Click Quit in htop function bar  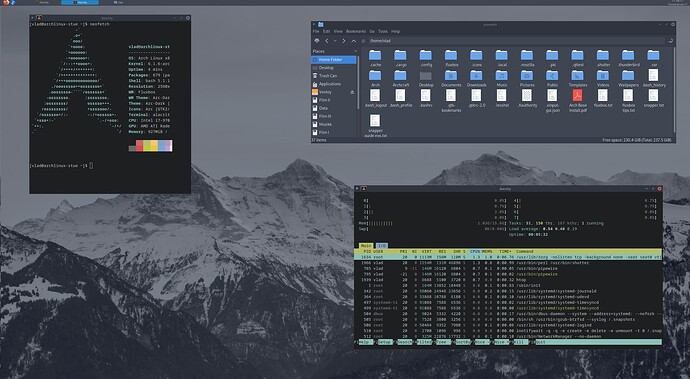[540, 342]
